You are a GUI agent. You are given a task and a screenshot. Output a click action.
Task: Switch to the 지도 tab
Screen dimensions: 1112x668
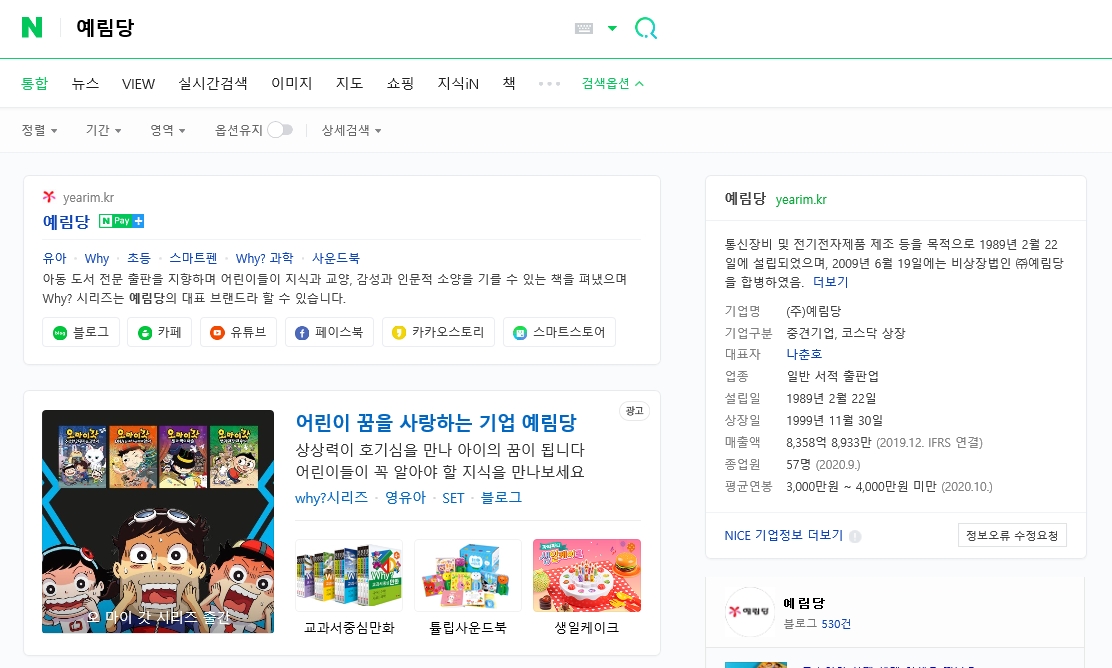pos(349,83)
